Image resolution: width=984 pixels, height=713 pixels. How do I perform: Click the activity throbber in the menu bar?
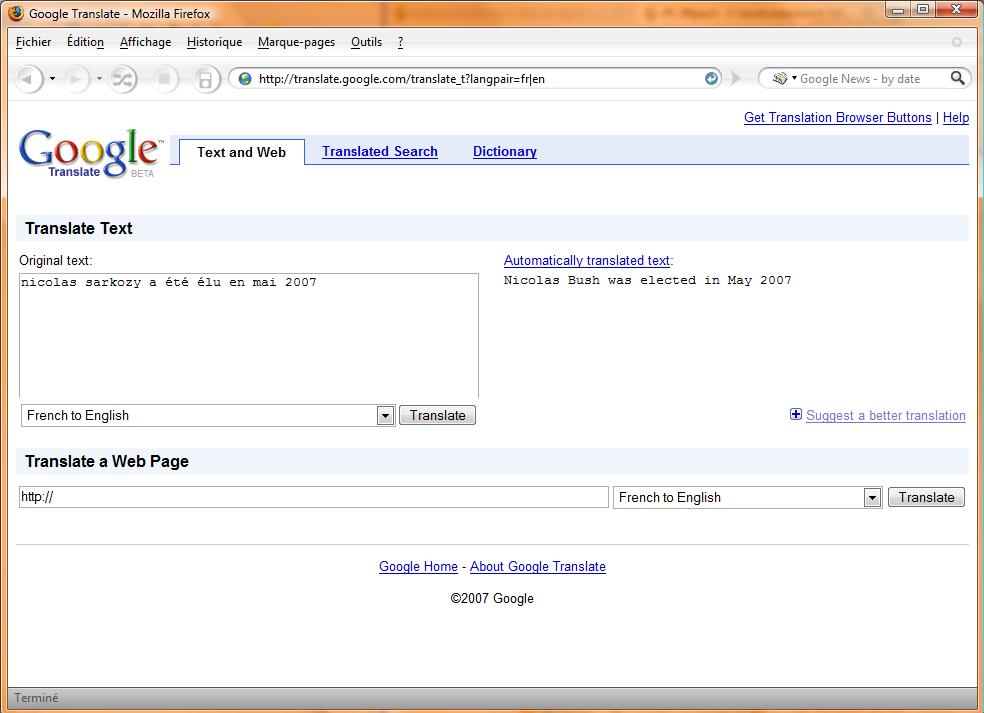[956, 42]
